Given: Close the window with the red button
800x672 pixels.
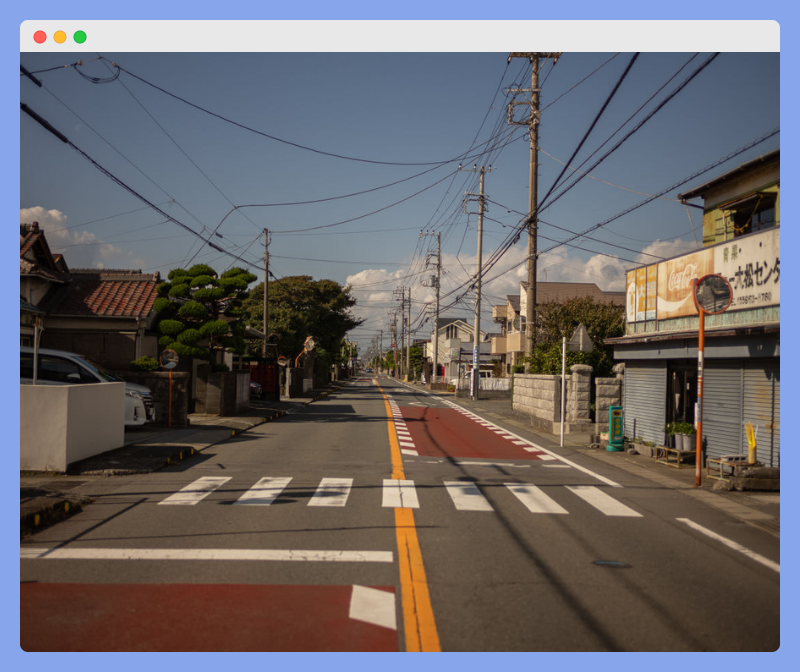Looking at the screenshot, I should tap(40, 37).
